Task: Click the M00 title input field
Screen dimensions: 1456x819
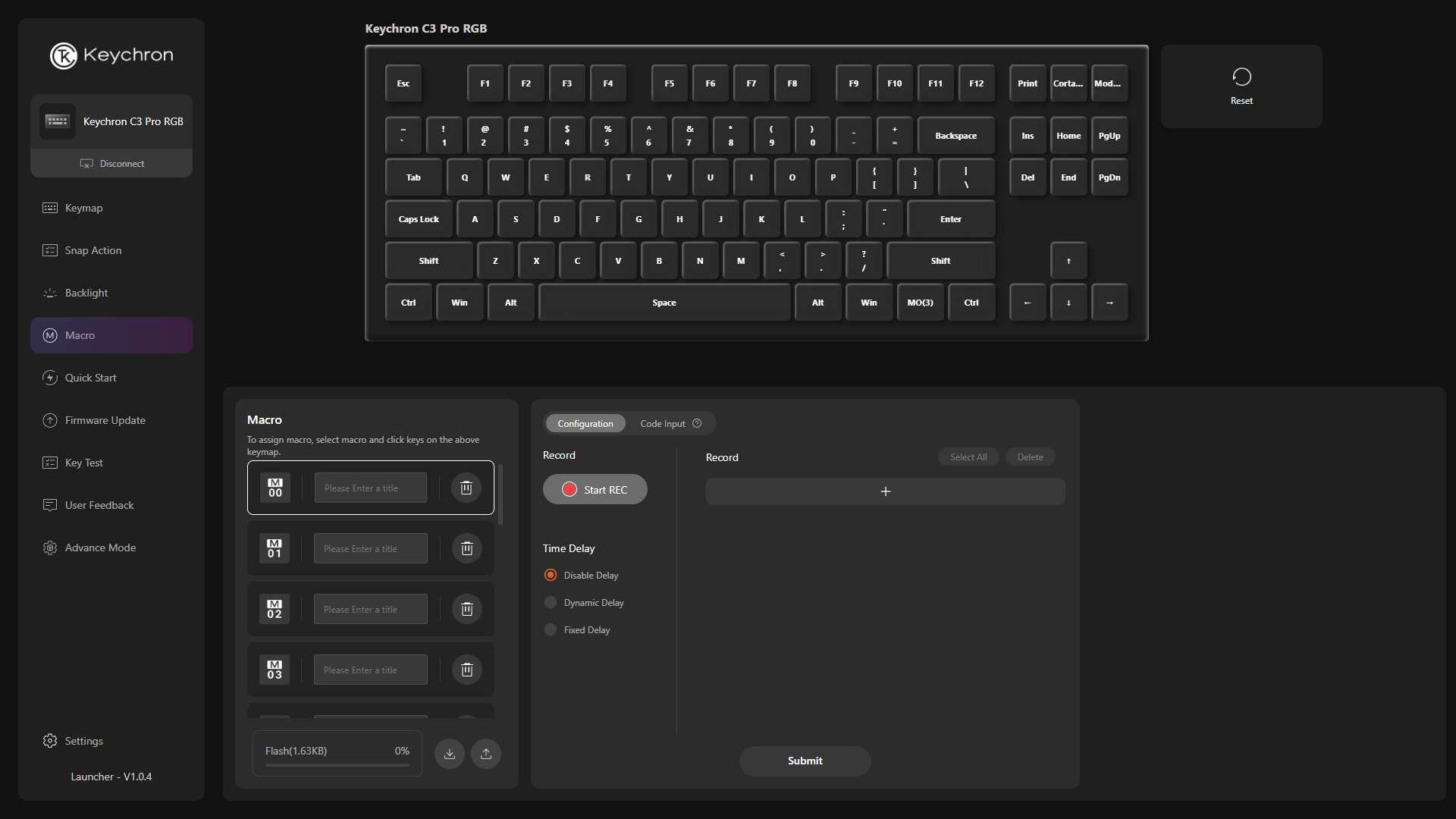Action: click(x=371, y=488)
